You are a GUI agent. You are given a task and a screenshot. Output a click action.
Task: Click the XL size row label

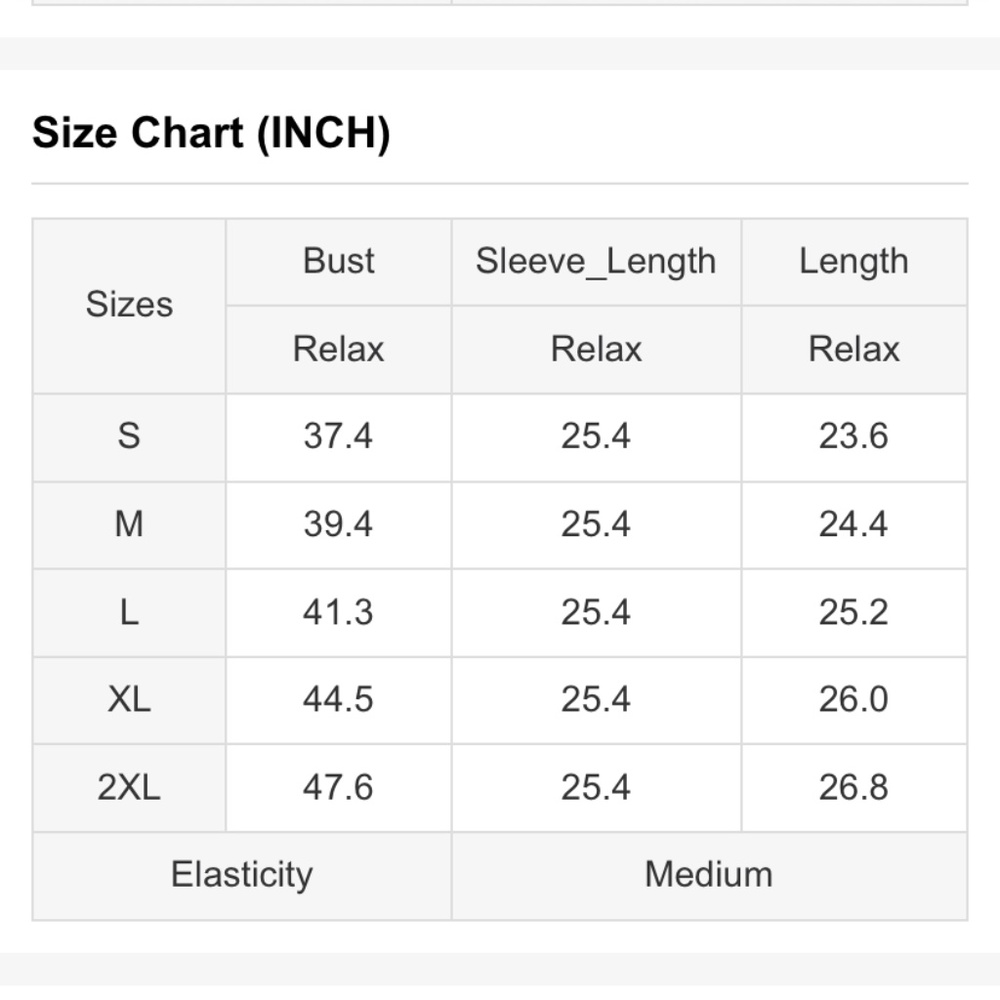(129, 699)
